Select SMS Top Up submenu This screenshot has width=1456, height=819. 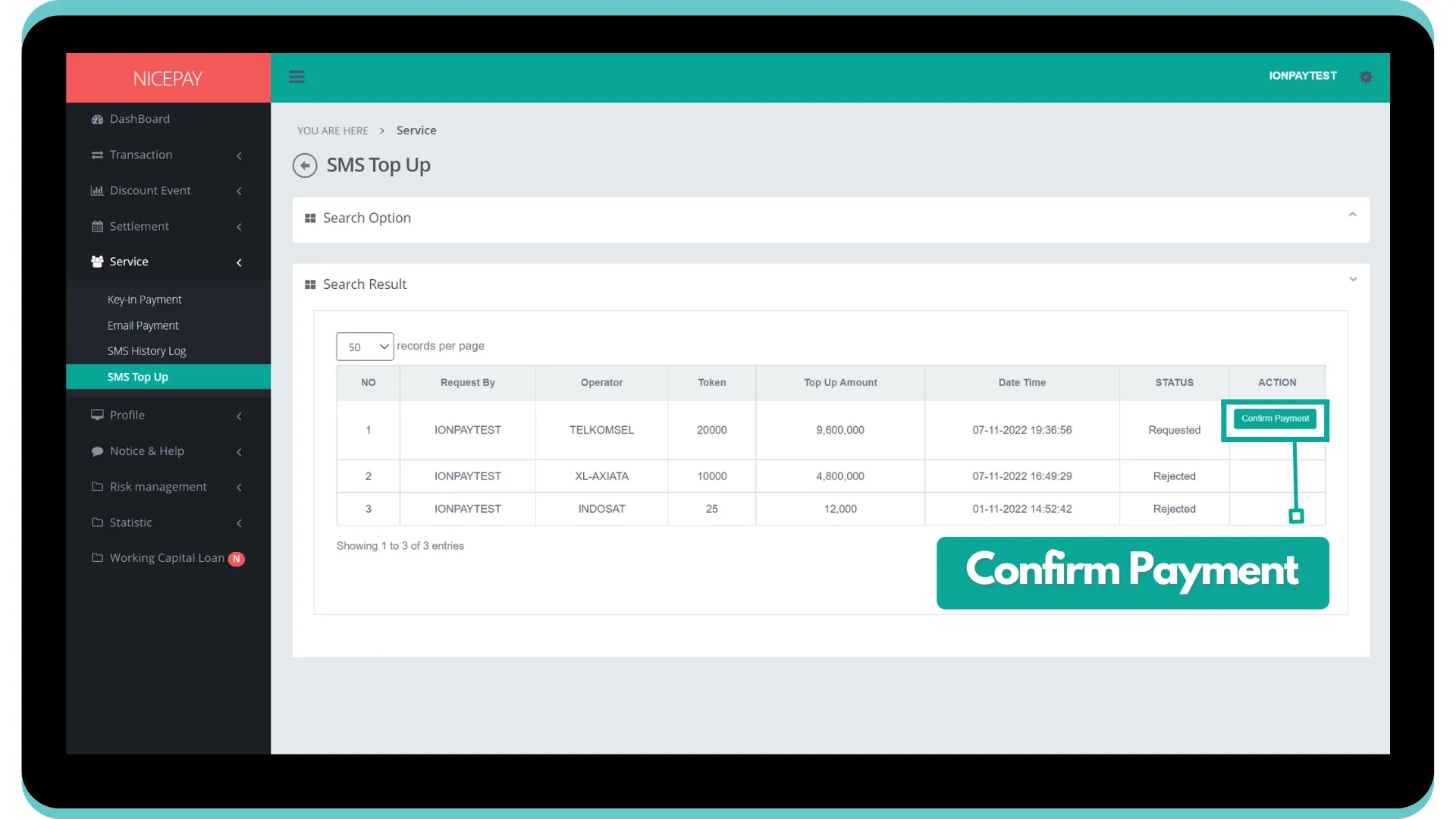point(168,377)
